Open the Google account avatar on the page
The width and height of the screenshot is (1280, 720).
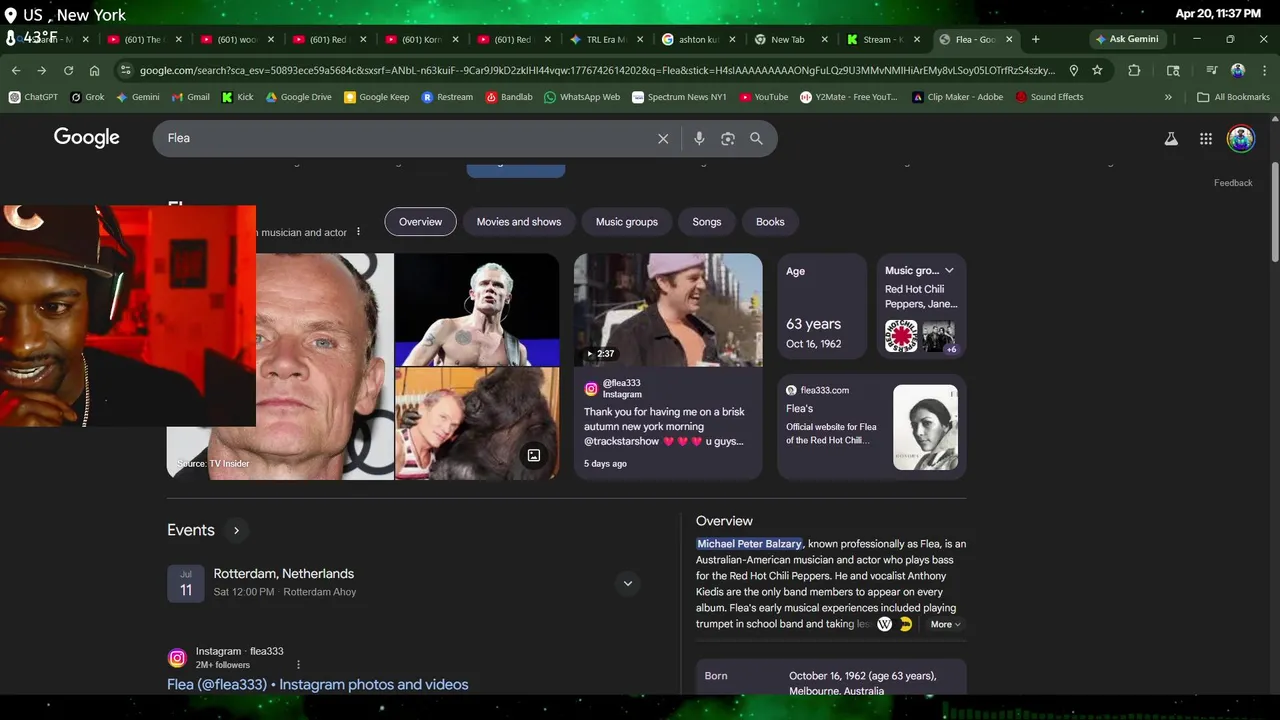point(1241,139)
